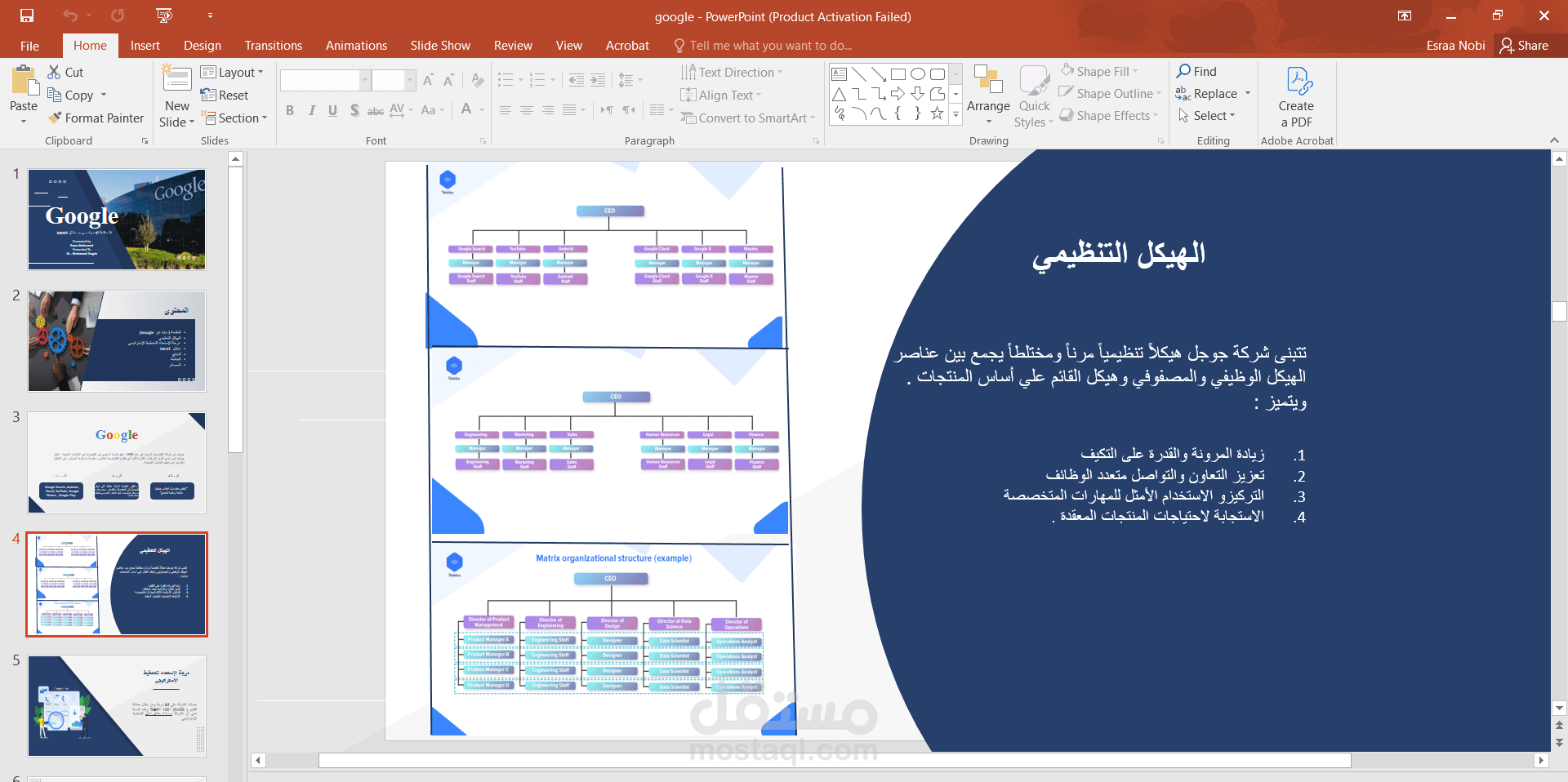Open the Layout dropdown
Image resolution: width=1568 pixels, height=782 pixels.
(232, 72)
